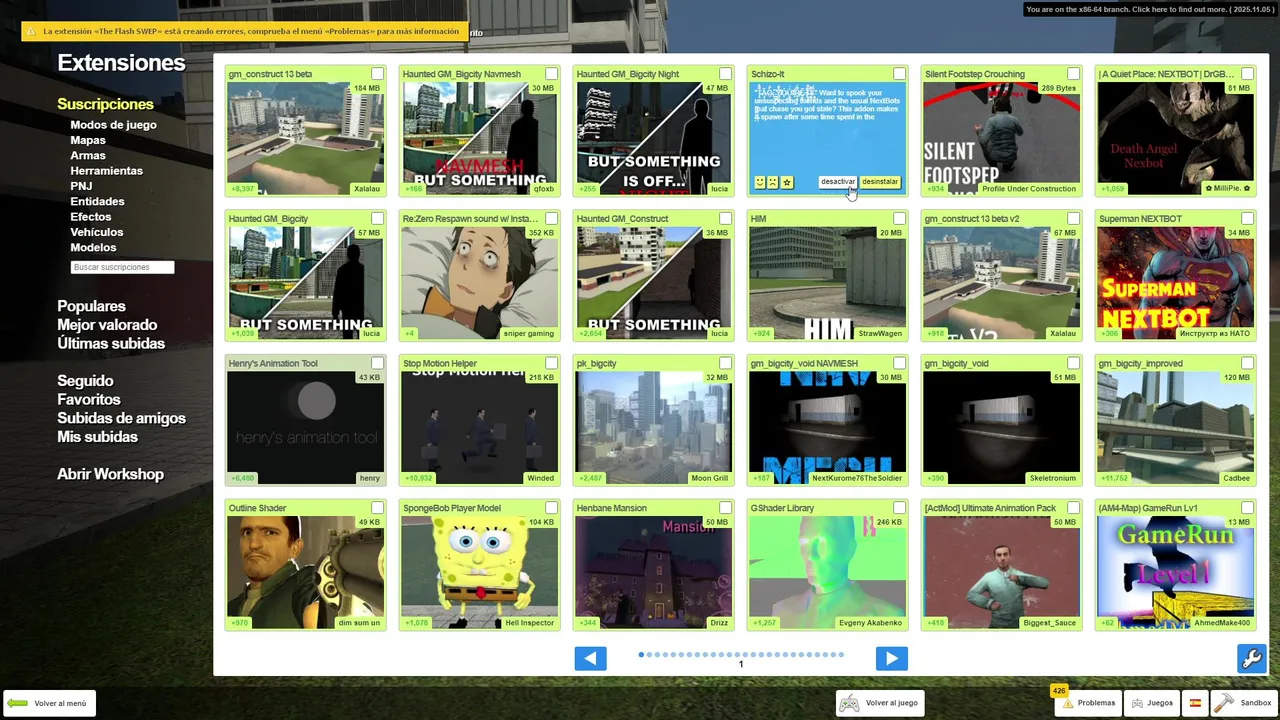Open the gm_bigcity_void NAVMESH thumbnail

click(x=827, y=428)
